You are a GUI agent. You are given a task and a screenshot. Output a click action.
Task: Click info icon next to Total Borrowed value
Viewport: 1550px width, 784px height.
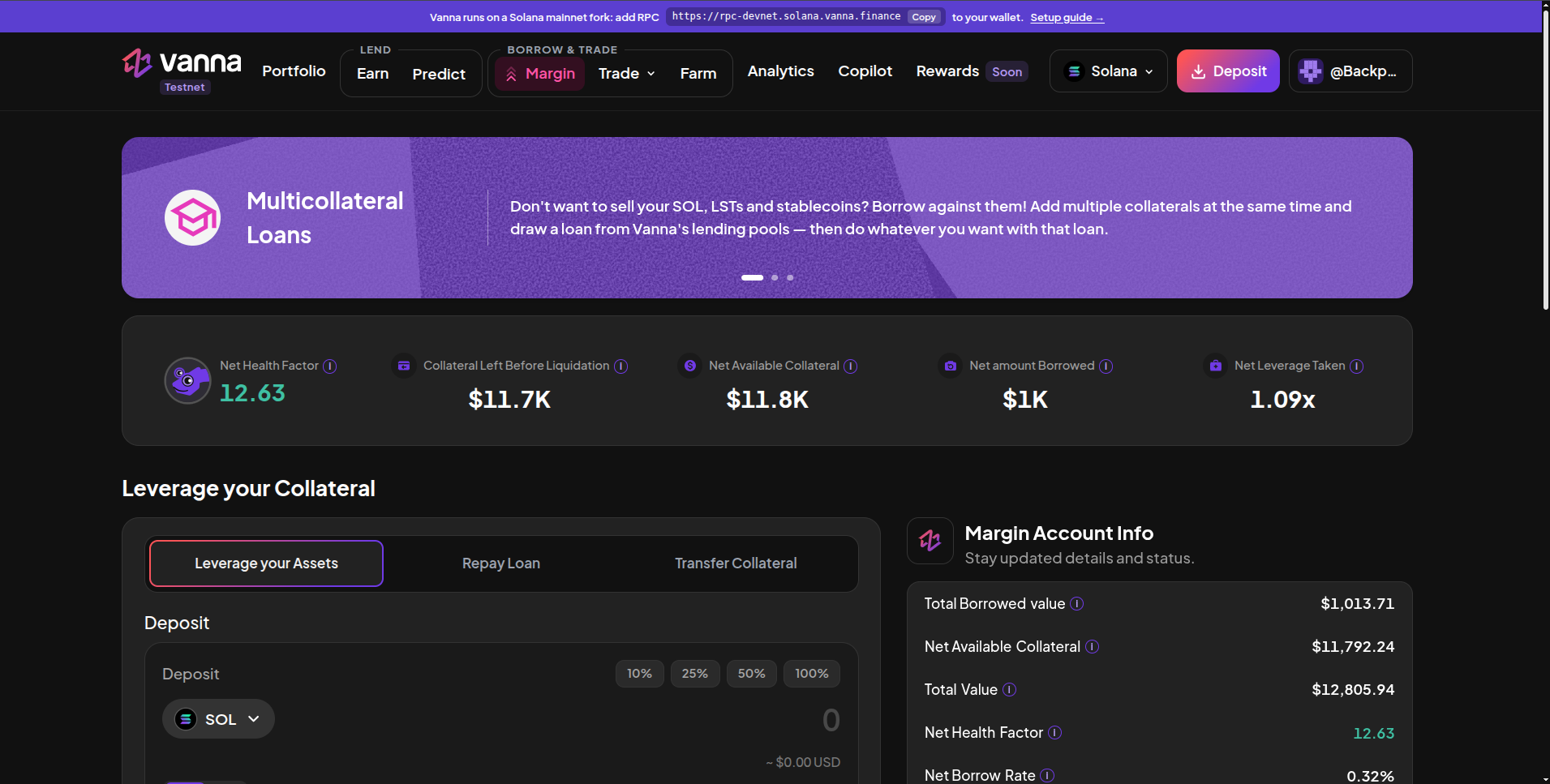click(1077, 604)
